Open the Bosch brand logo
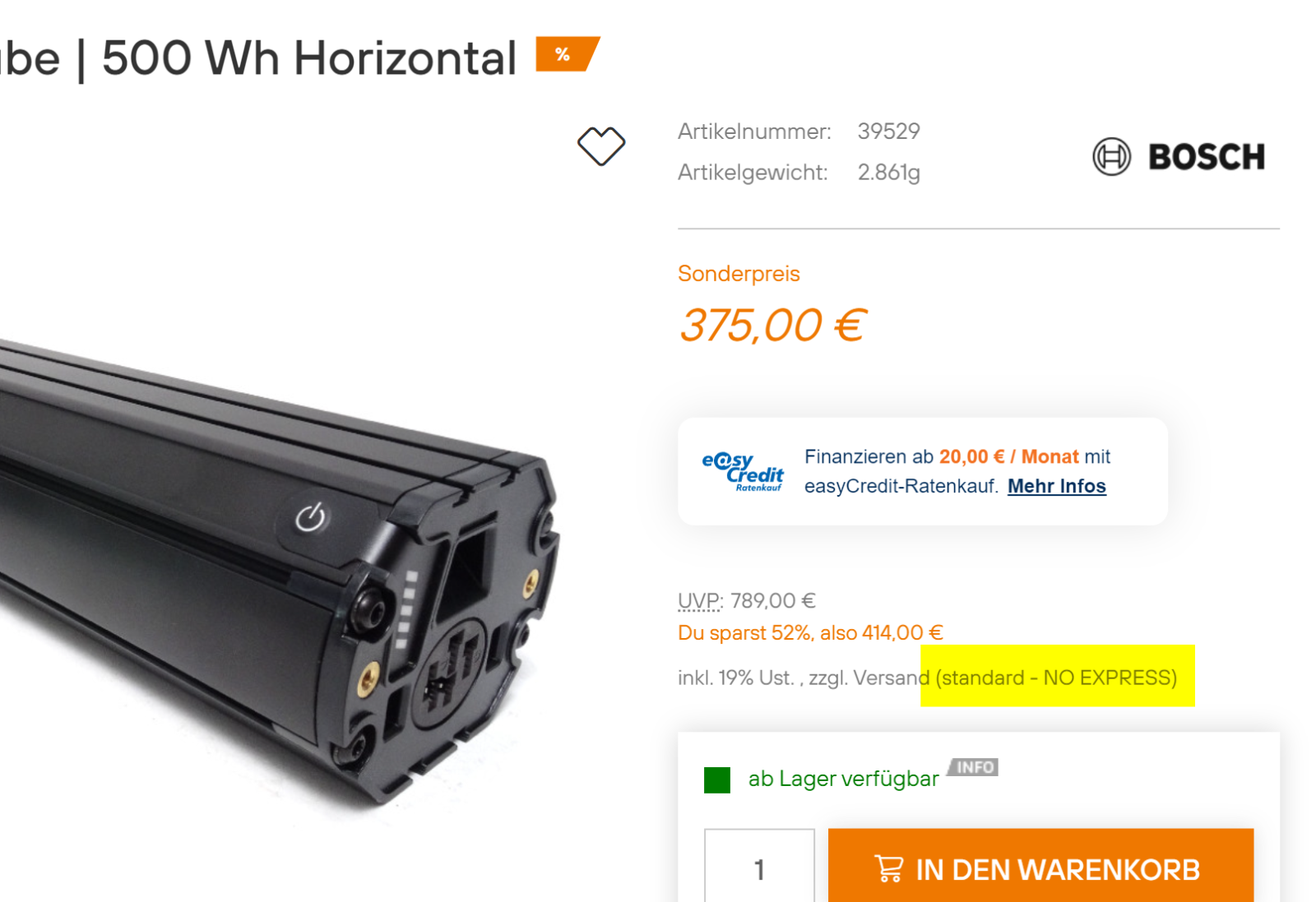Image resolution: width=1316 pixels, height=902 pixels. tap(1179, 156)
